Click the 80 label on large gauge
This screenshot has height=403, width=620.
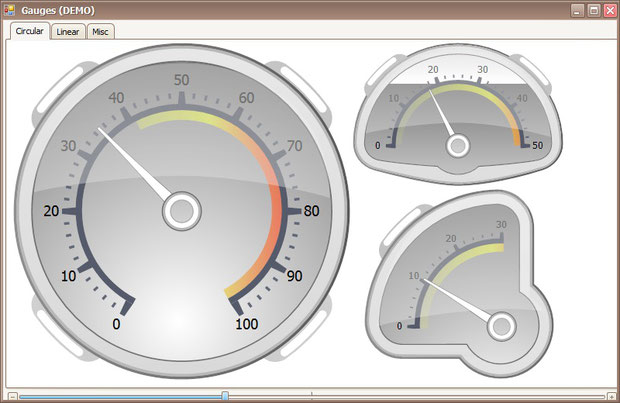[312, 211]
